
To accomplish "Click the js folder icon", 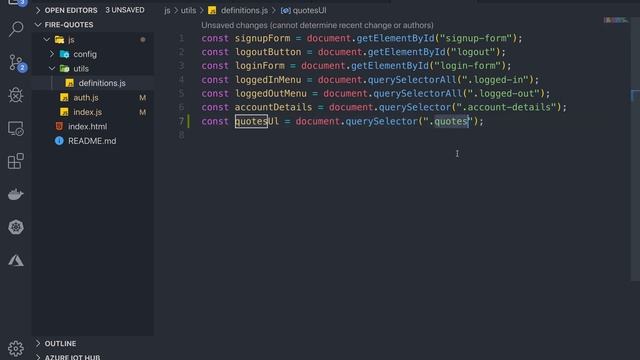I will pyautogui.click(x=60, y=40).
